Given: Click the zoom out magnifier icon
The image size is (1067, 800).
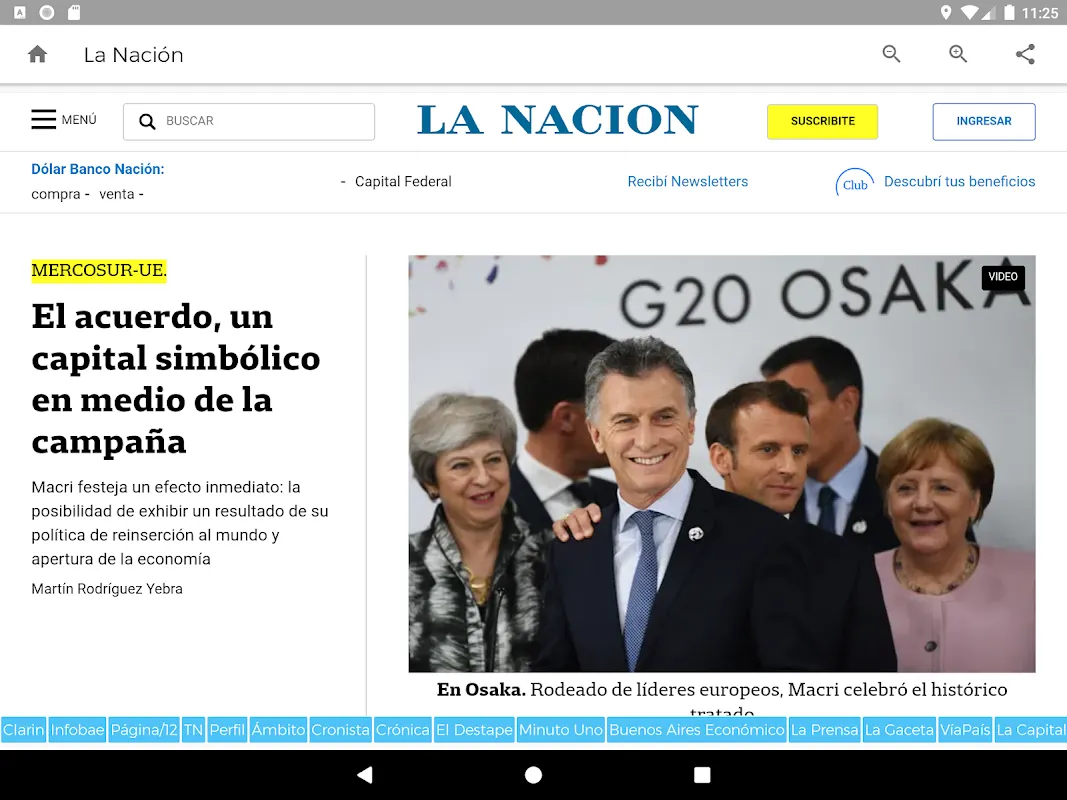Looking at the screenshot, I should (891, 55).
